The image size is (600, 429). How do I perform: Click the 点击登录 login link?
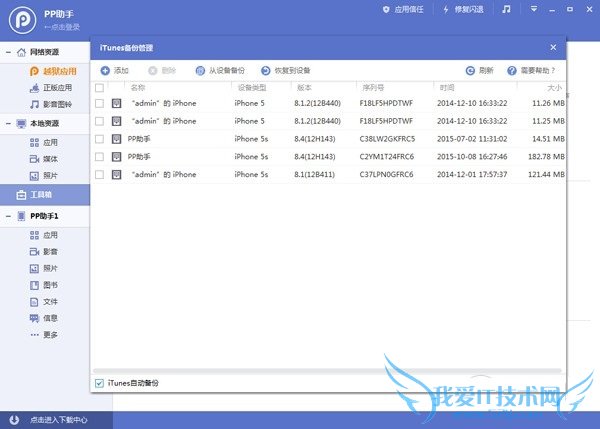(x=62, y=27)
